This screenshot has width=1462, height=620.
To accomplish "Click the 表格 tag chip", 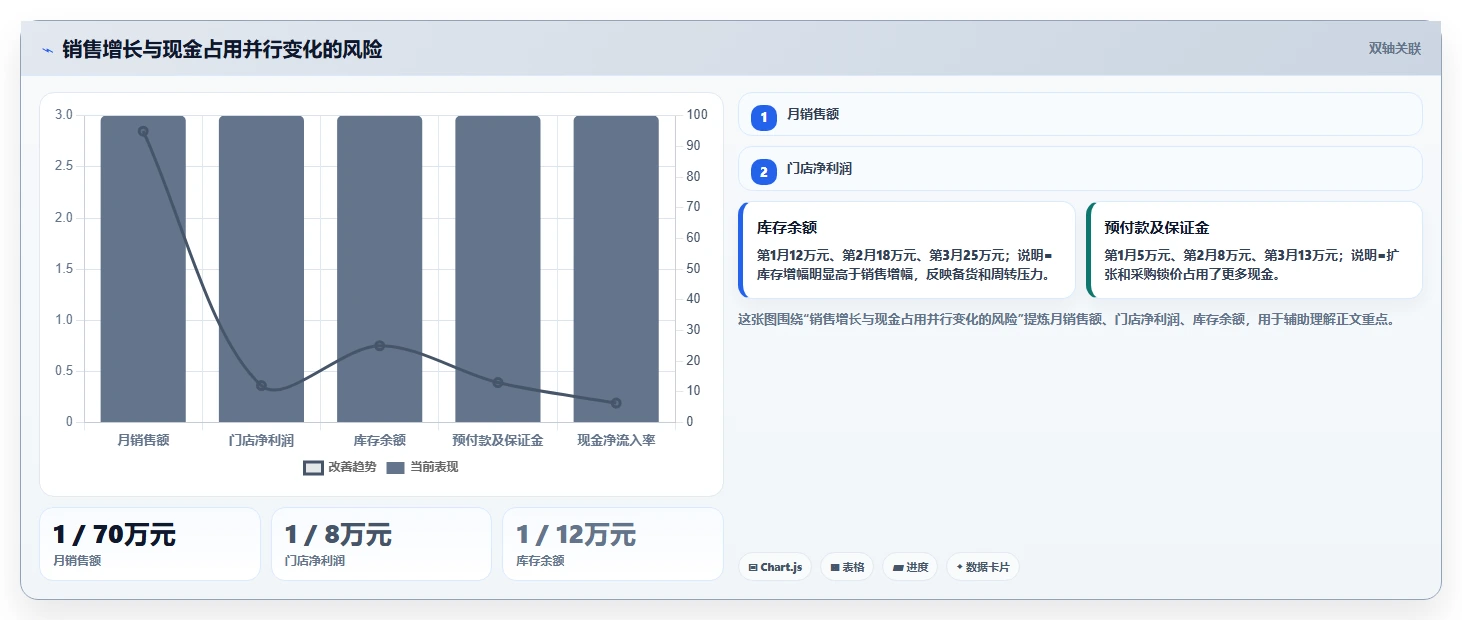I will 847,567.
